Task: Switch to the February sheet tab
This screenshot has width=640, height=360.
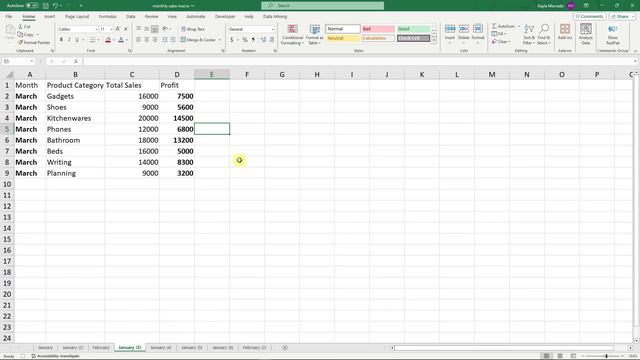Action: pyautogui.click(x=100, y=348)
